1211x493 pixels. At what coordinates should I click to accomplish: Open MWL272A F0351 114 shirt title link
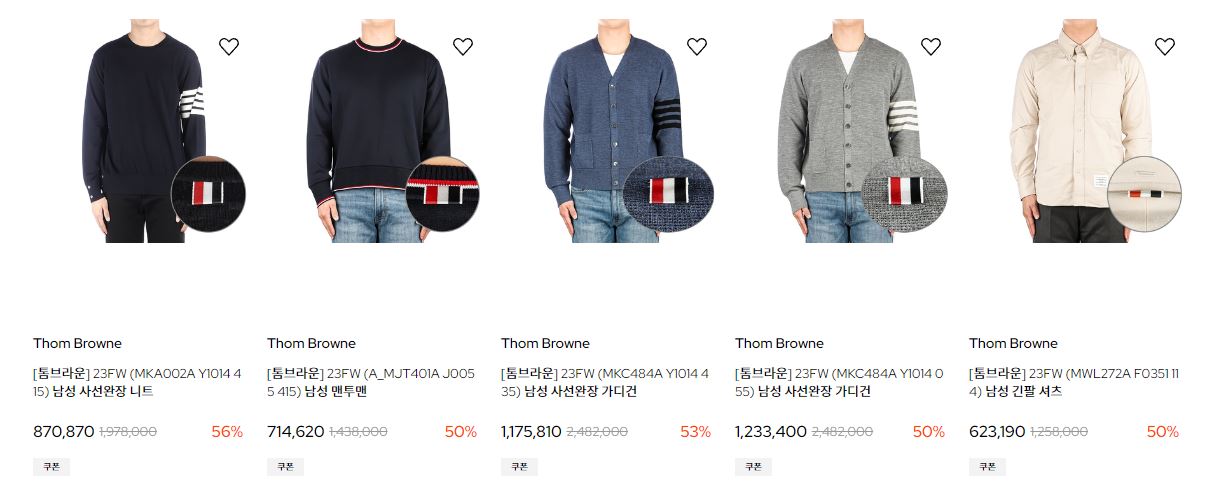(1074, 382)
